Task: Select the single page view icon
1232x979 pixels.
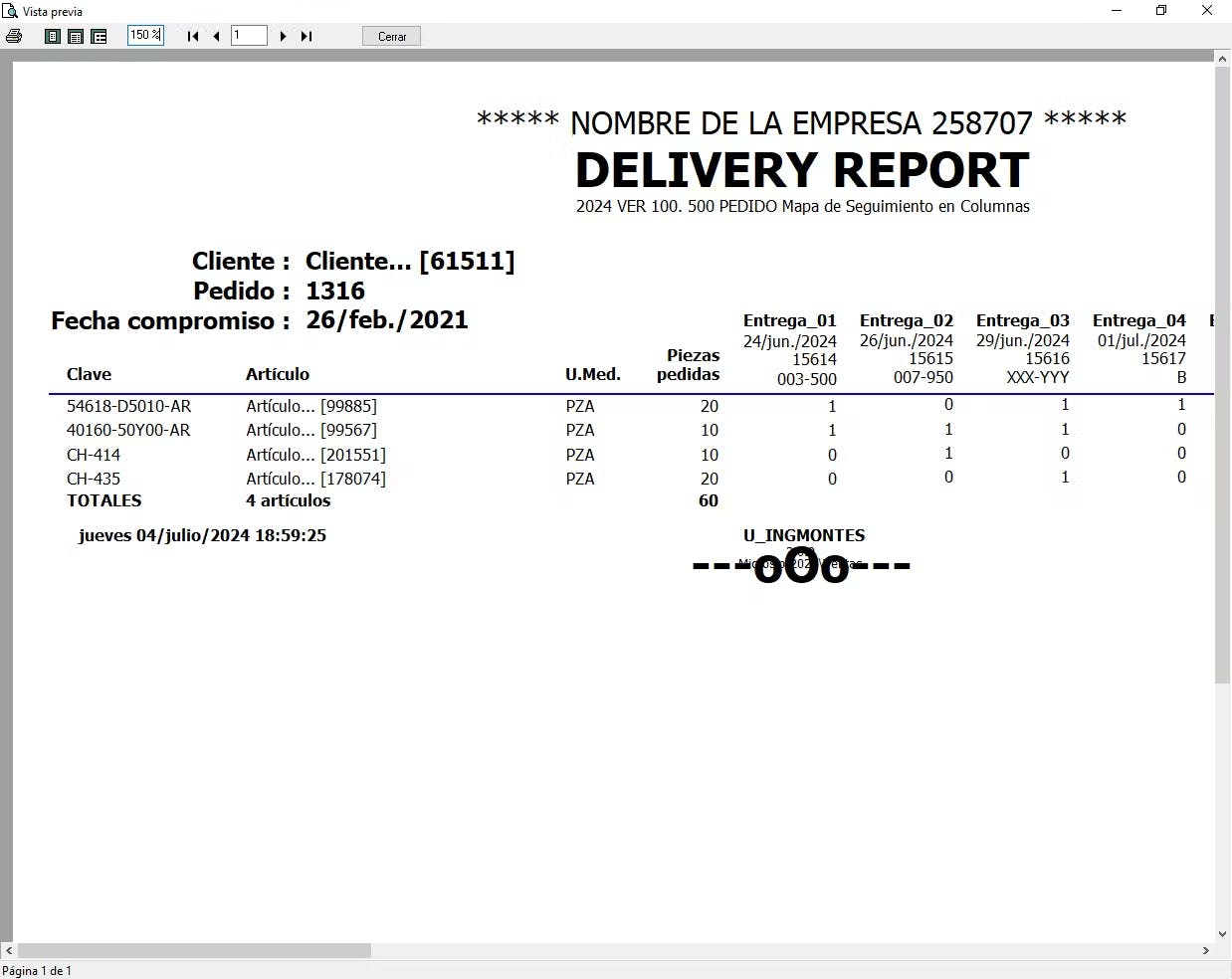Action: coord(53,36)
